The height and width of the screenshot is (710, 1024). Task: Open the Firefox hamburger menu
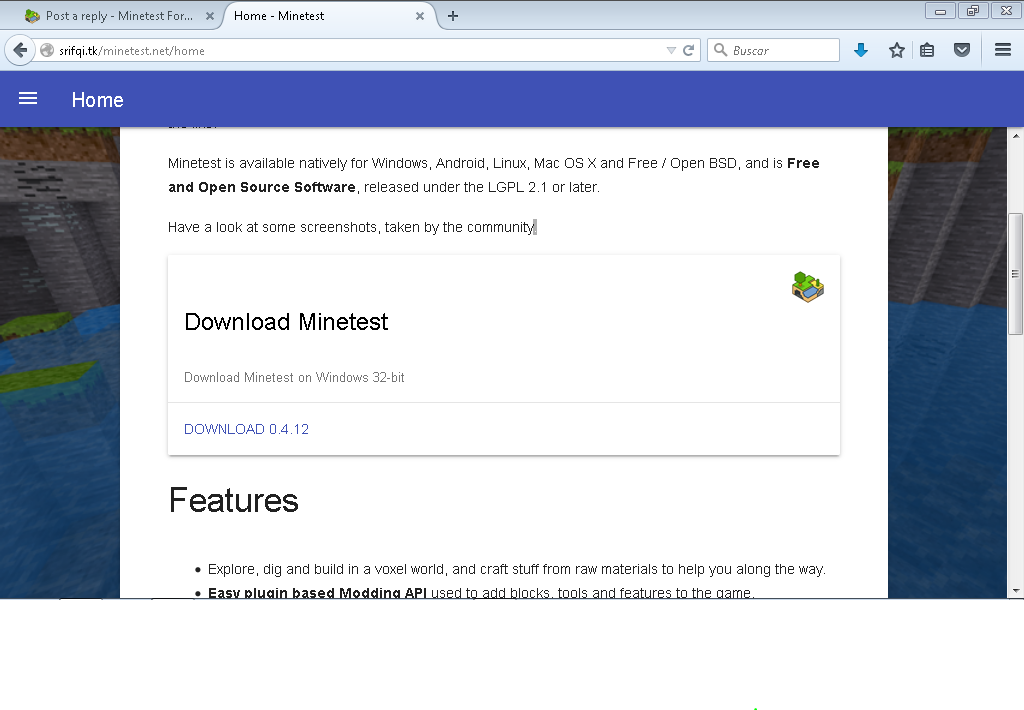coord(1003,50)
